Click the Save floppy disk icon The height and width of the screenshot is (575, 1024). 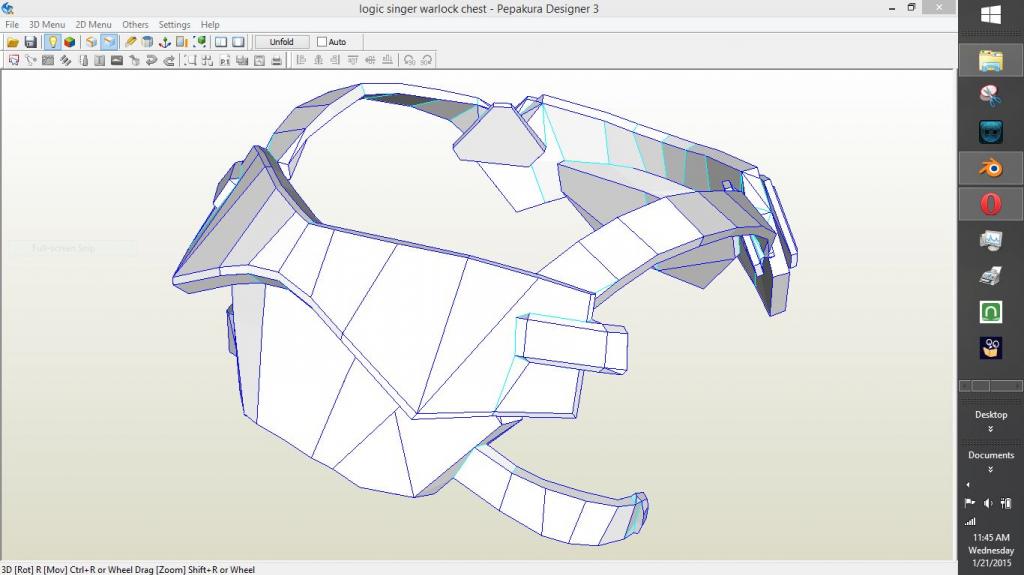coord(31,42)
